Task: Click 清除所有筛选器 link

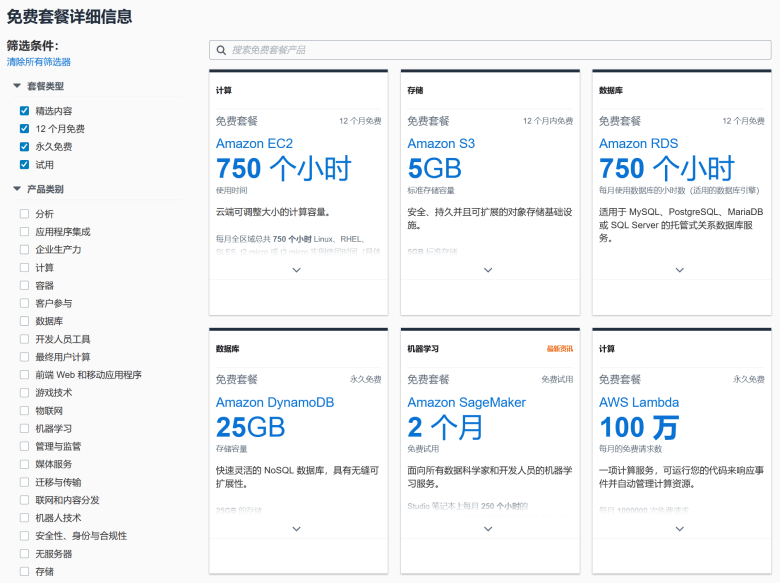Action: coord(39,62)
